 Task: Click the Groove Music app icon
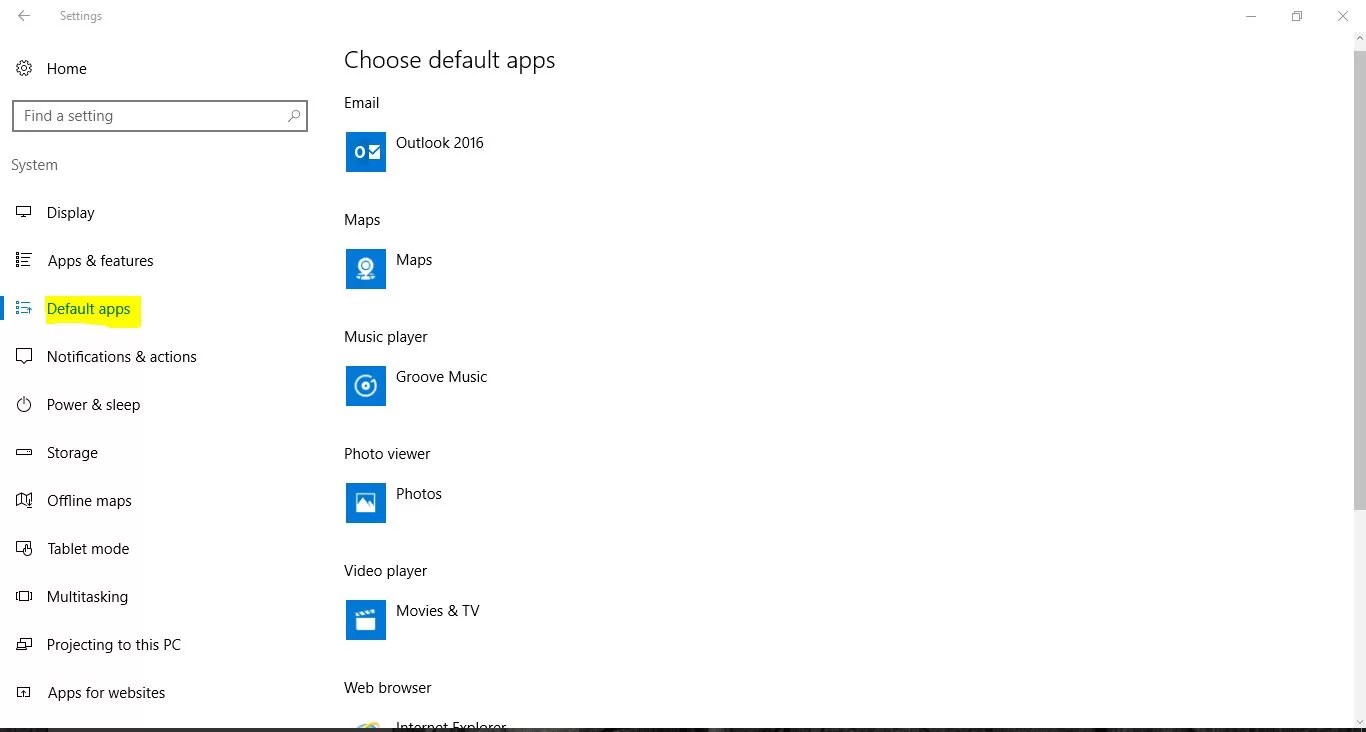(x=366, y=386)
